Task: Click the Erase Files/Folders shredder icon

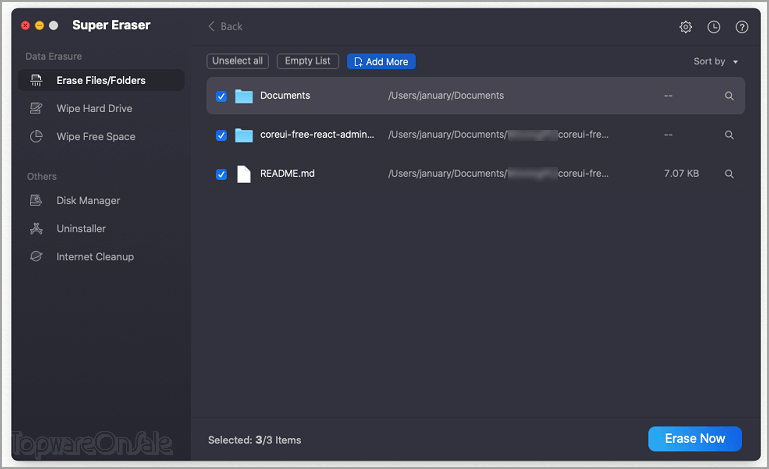Action: click(x=36, y=80)
